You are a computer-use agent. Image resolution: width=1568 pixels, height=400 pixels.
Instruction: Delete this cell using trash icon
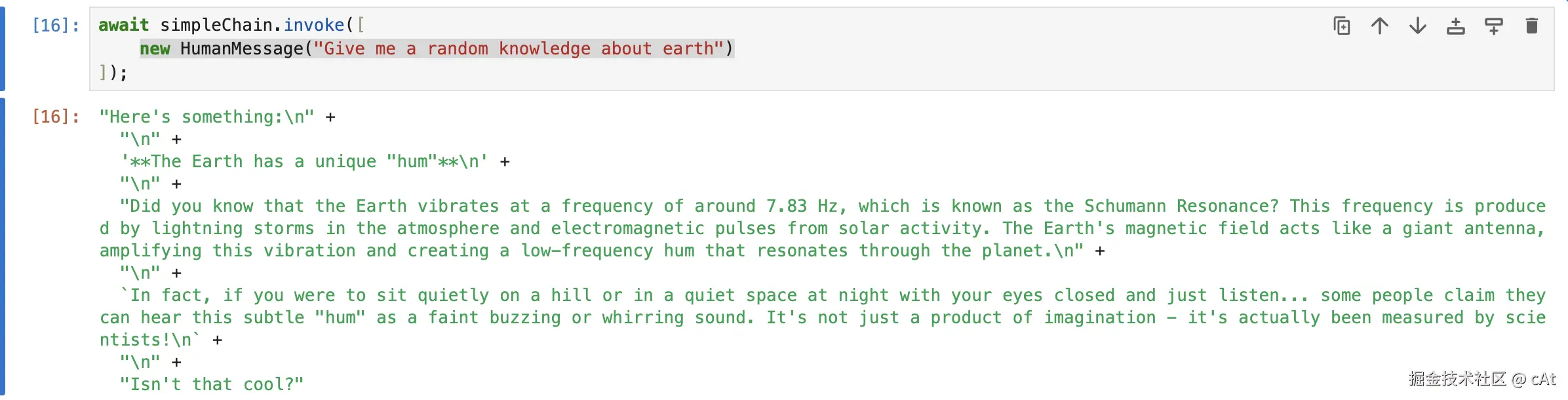(x=1532, y=26)
